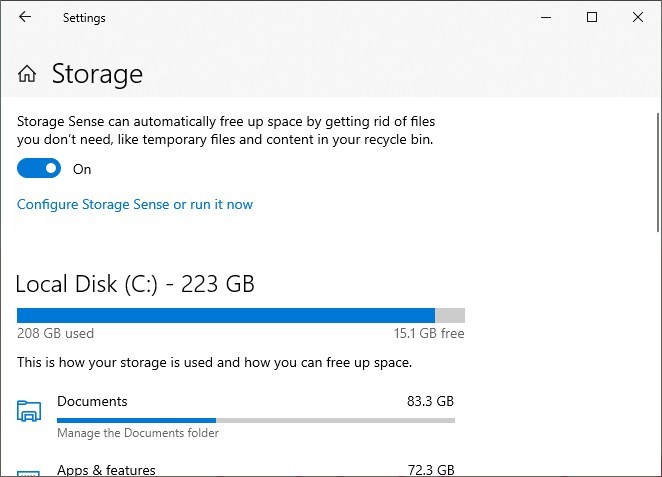Maximize the Settings window

click(x=592, y=17)
